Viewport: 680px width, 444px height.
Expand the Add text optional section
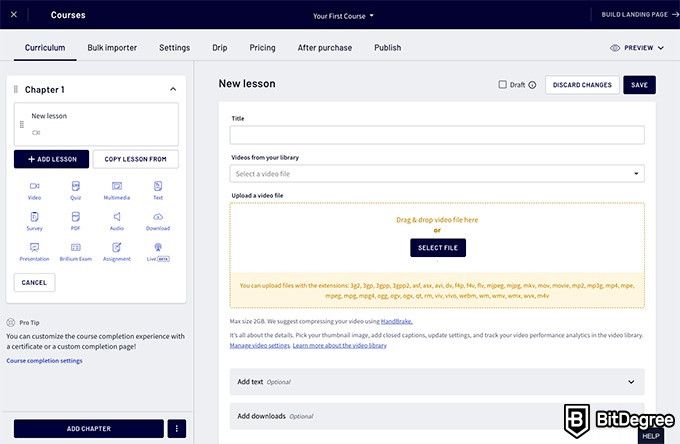(437, 382)
